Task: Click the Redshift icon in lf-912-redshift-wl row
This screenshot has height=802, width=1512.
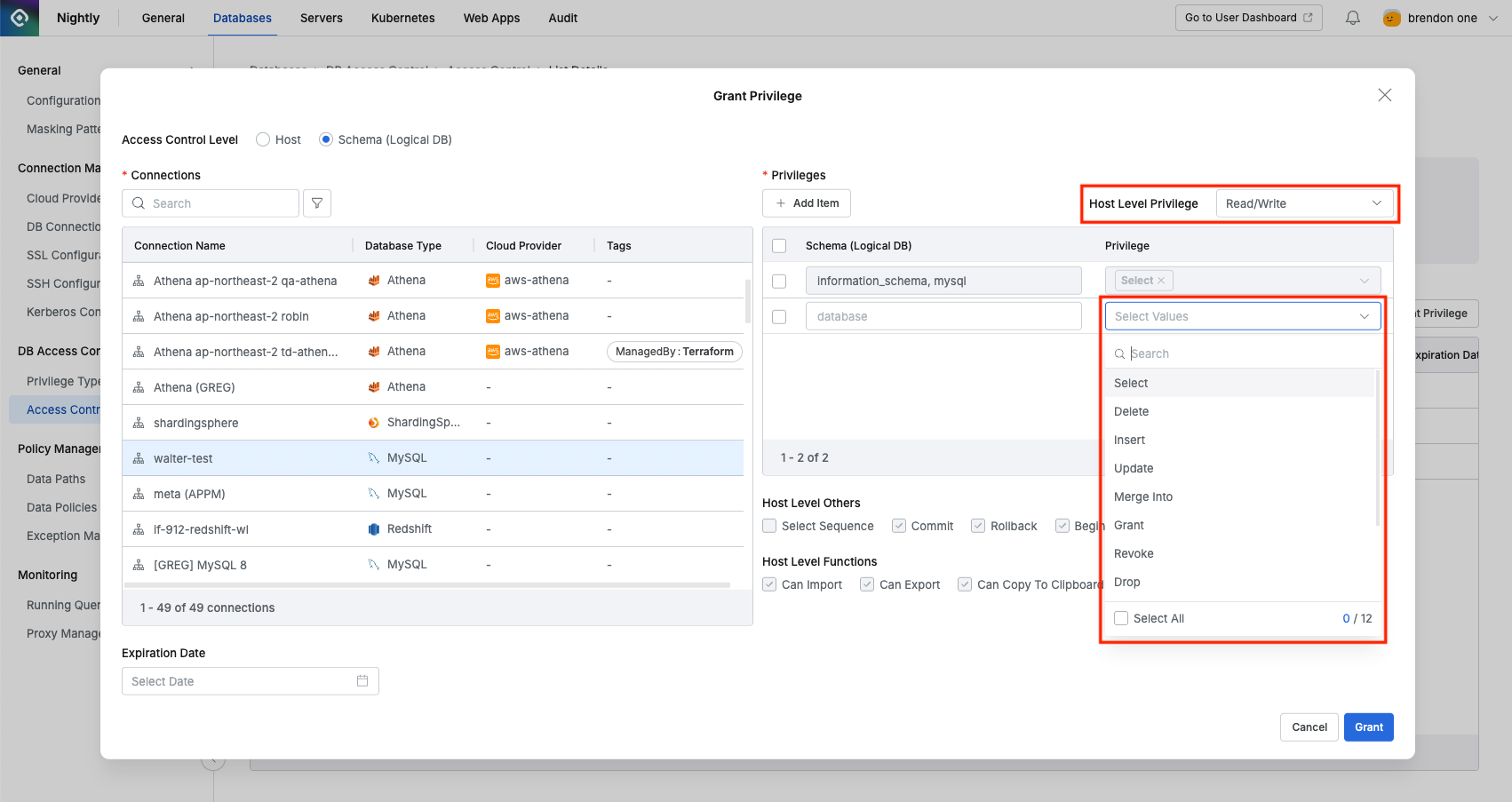Action: [x=374, y=529]
